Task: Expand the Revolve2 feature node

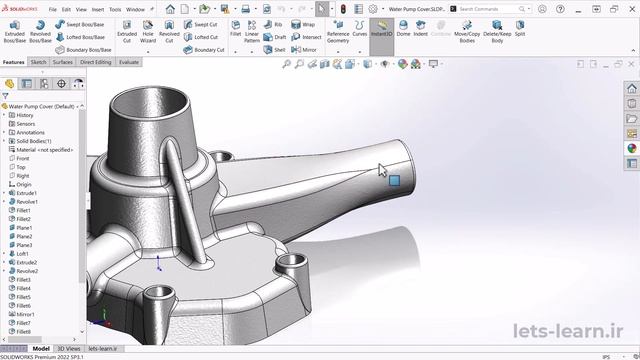Action: coord(4,271)
